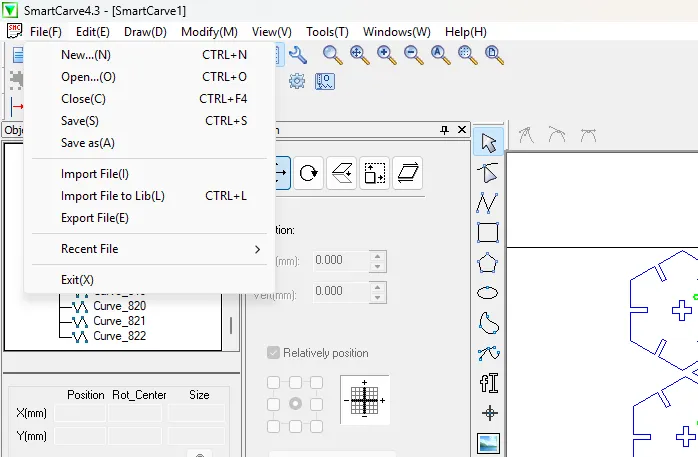Image resolution: width=698 pixels, height=457 pixels.
Task: Select the pan zoom magnifier with arrows
Action: click(360, 55)
